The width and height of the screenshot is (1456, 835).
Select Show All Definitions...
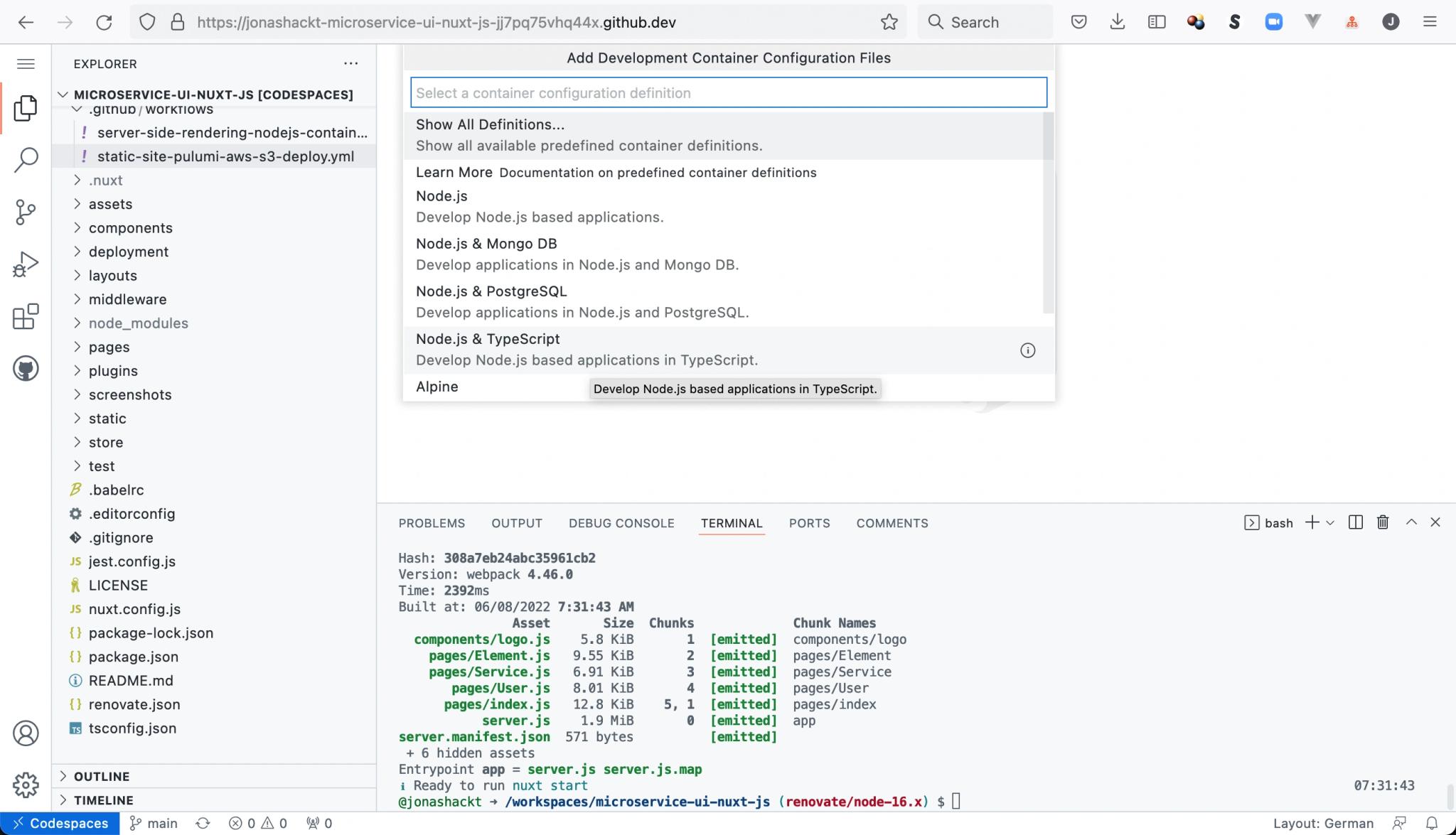tap(491, 124)
